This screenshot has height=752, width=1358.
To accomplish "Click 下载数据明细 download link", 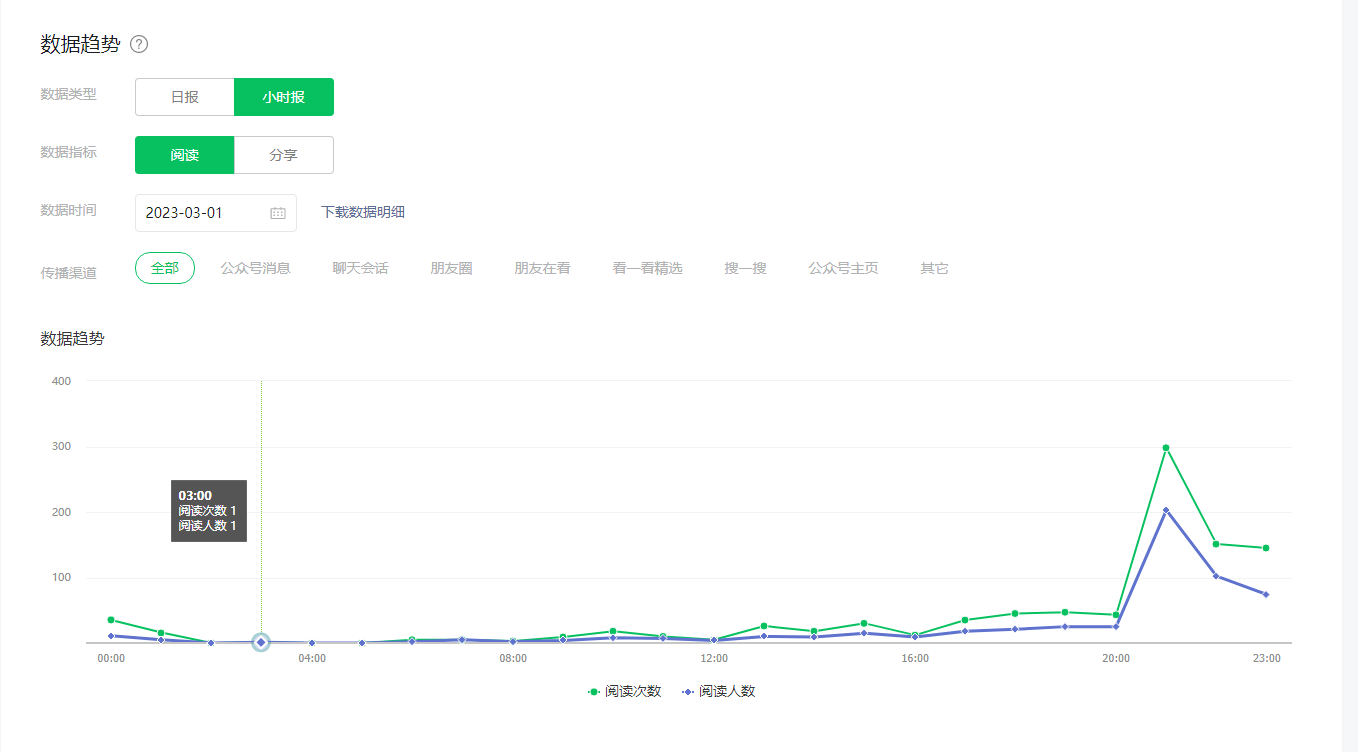I will tap(363, 212).
